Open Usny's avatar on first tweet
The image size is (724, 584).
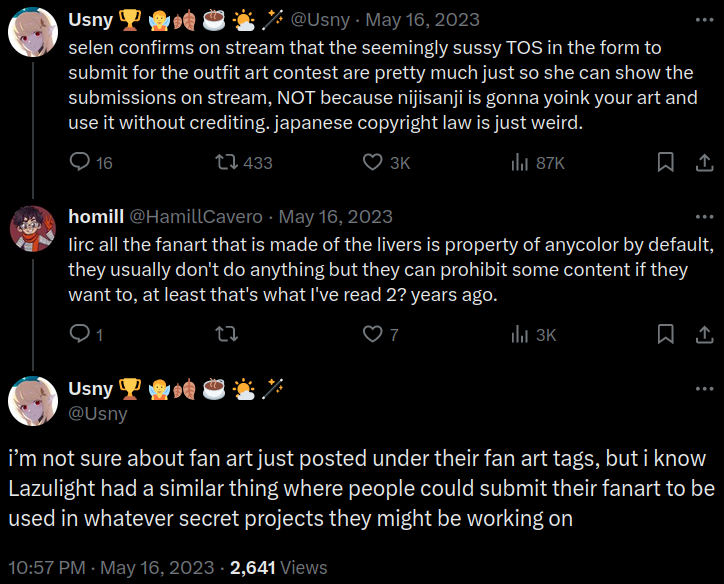tap(31, 34)
